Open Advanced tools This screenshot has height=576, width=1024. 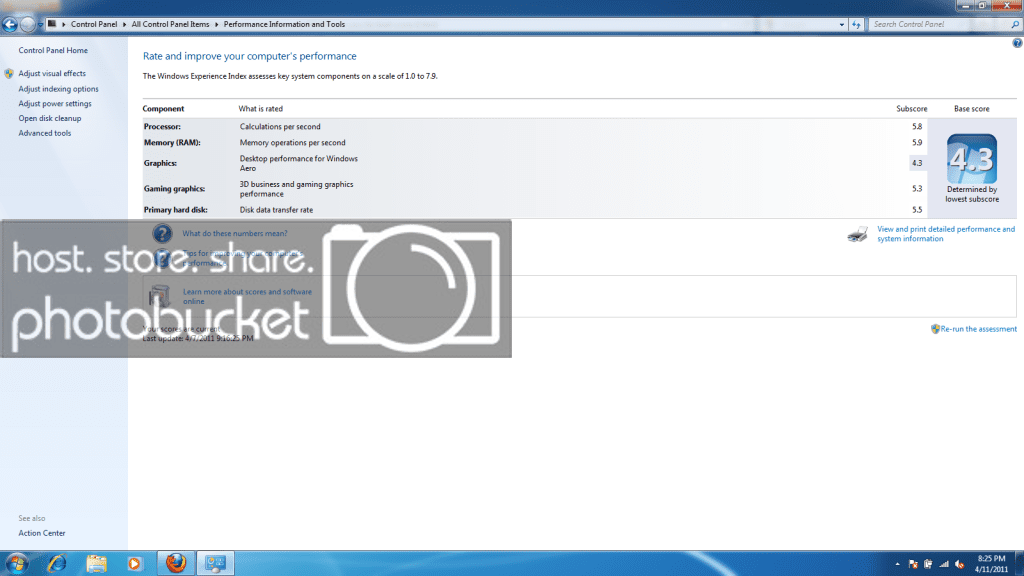click(x=44, y=133)
